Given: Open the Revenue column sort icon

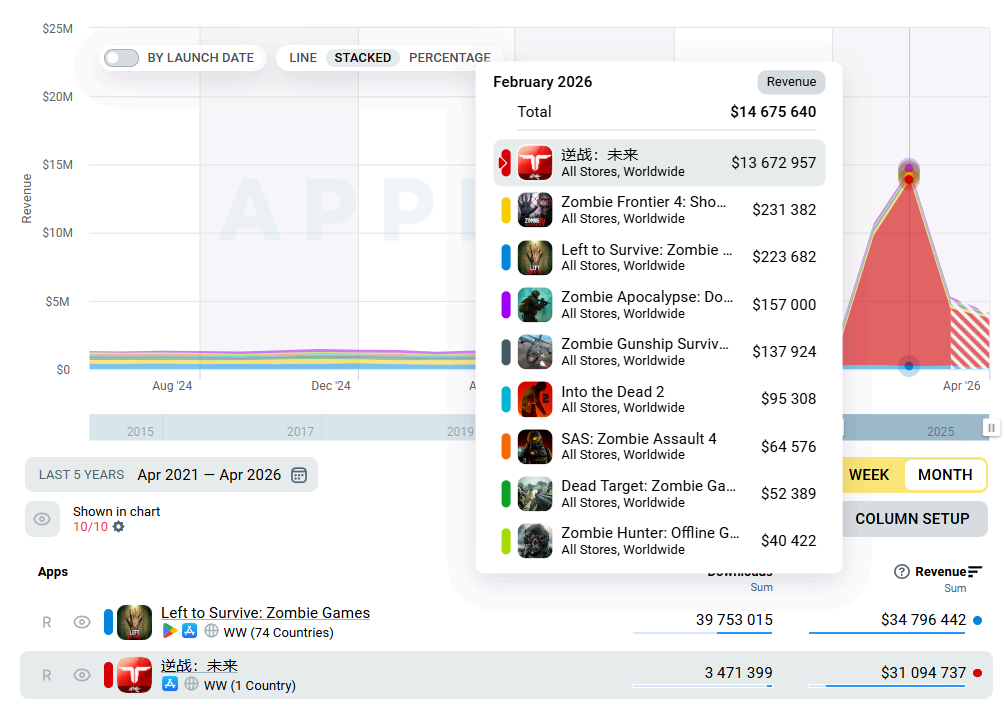Looking at the screenshot, I should [976, 572].
